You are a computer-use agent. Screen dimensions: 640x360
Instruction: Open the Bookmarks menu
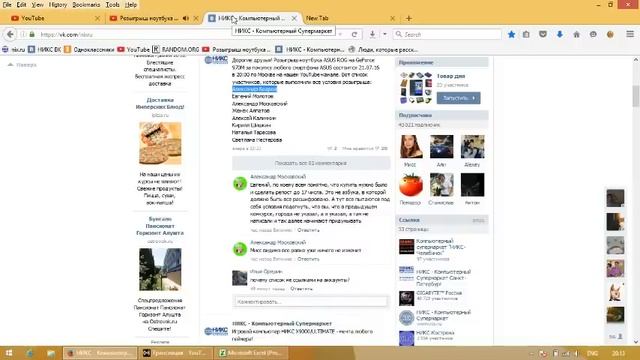(86, 5)
